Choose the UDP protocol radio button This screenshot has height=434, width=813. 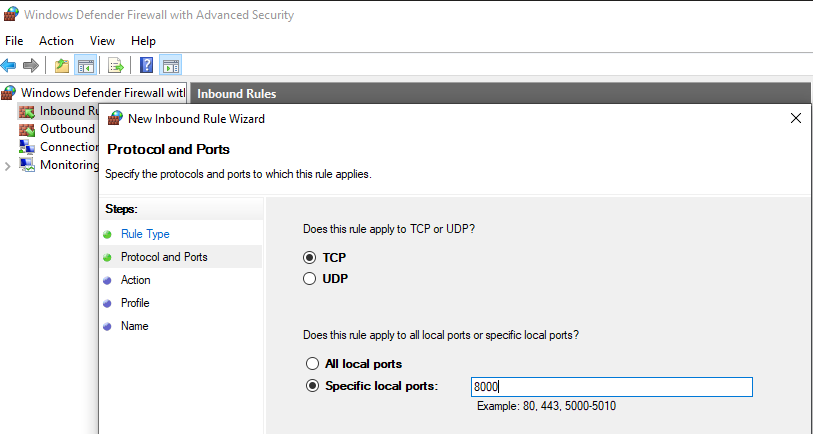pos(310,279)
